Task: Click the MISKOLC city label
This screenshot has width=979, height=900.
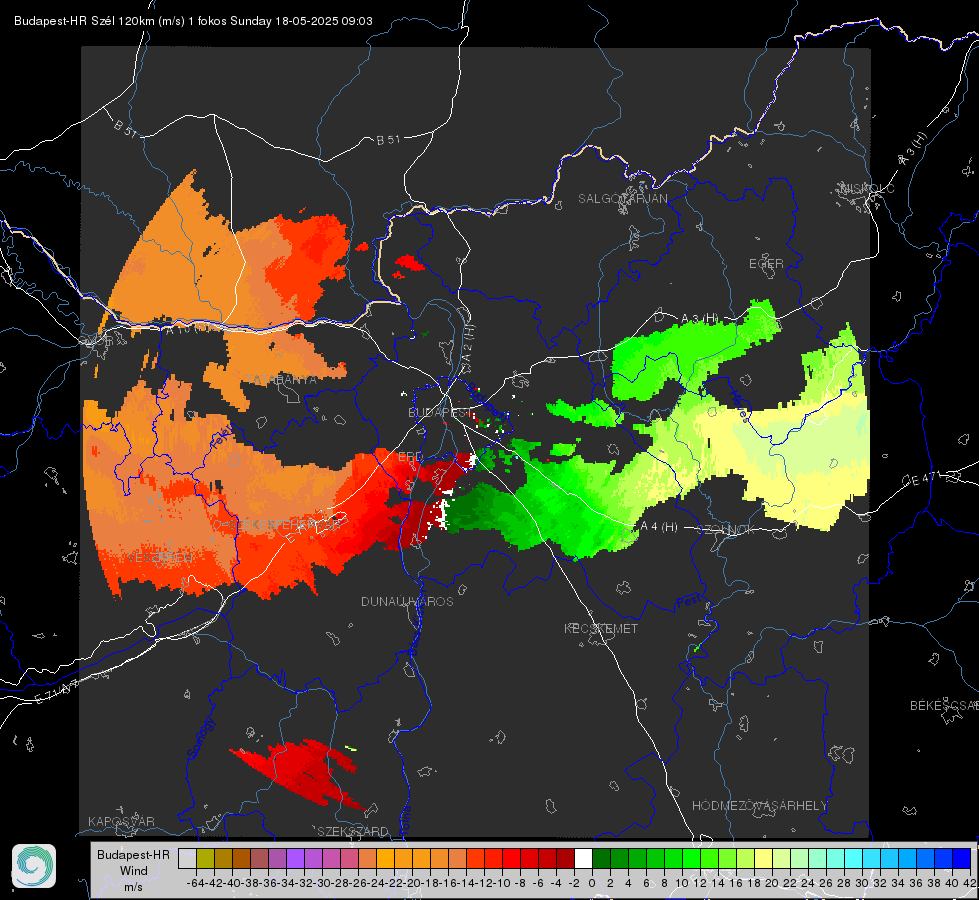Action: point(867,188)
